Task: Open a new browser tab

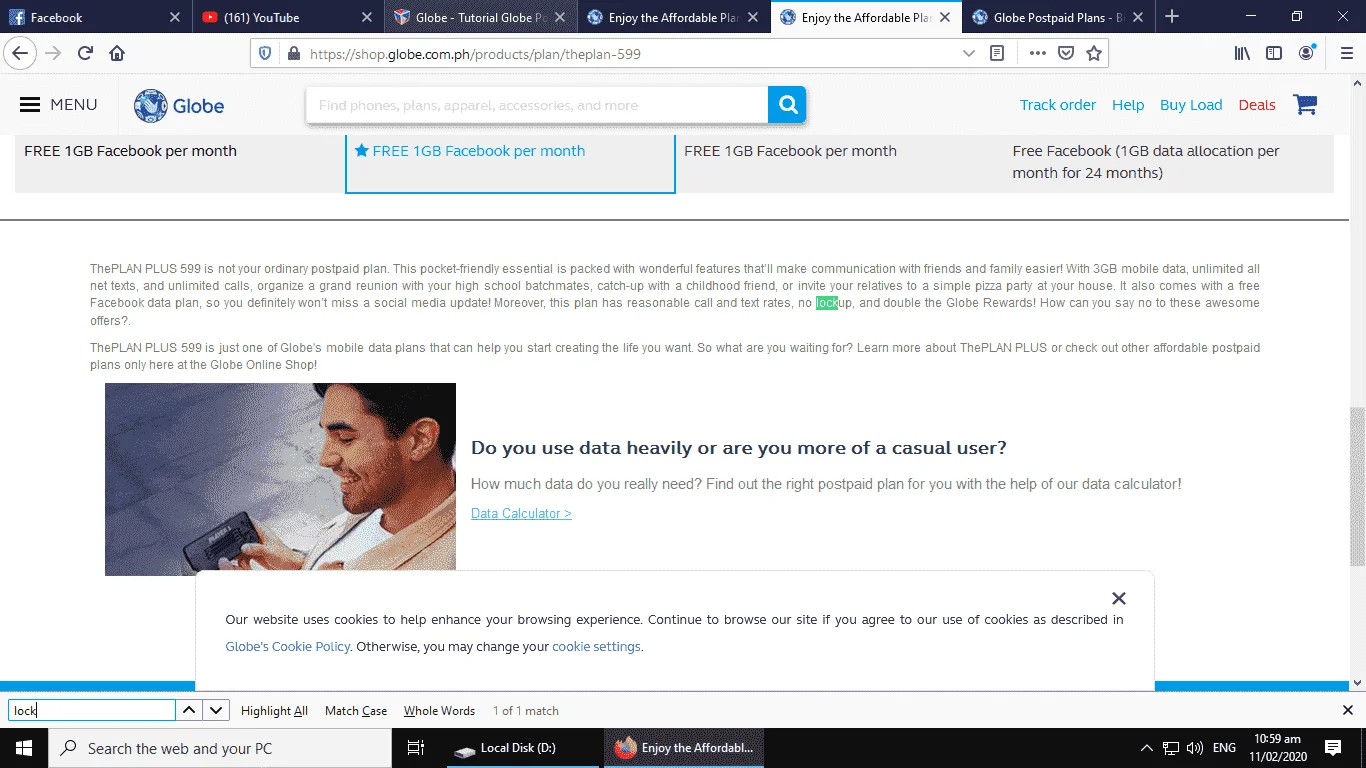Action: 1172,17
